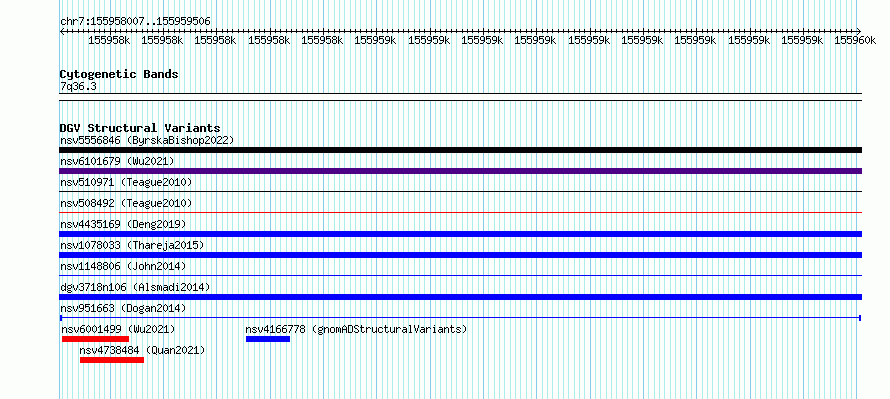Select the blue nsv4435169 variant bar
Screen dimensions: 890x399
pyautogui.click(x=460, y=234)
